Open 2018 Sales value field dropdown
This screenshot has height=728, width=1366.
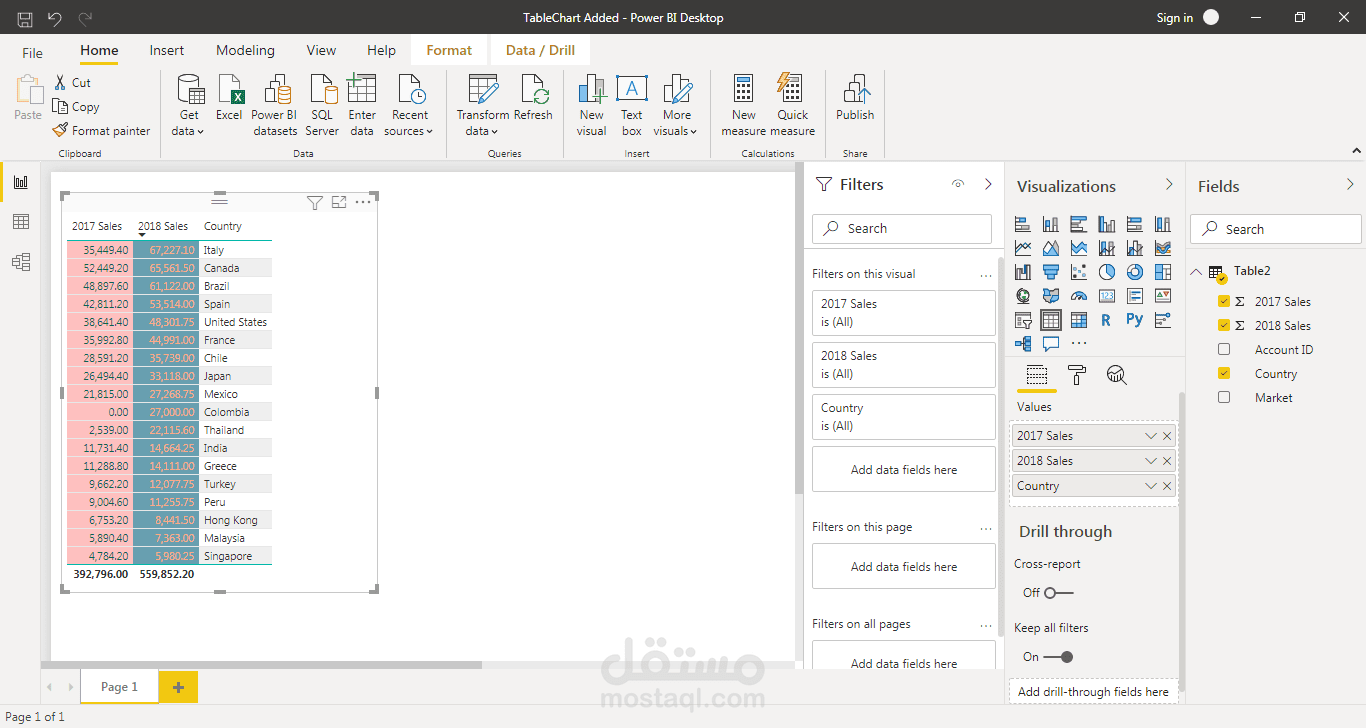[x=1151, y=461]
